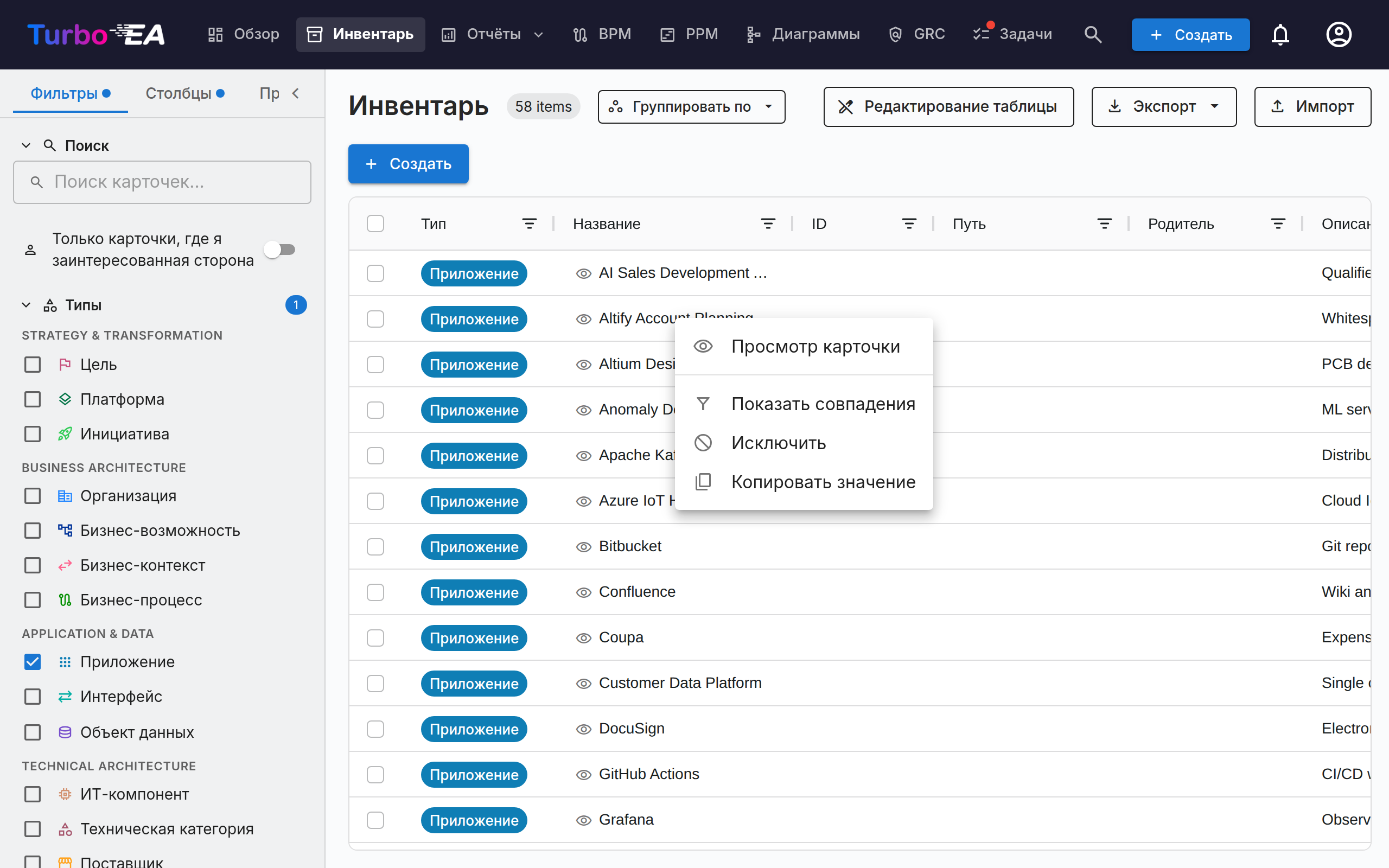Screen dimensions: 1389x868
Task: Click the Импорт button
Action: tap(1312, 107)
